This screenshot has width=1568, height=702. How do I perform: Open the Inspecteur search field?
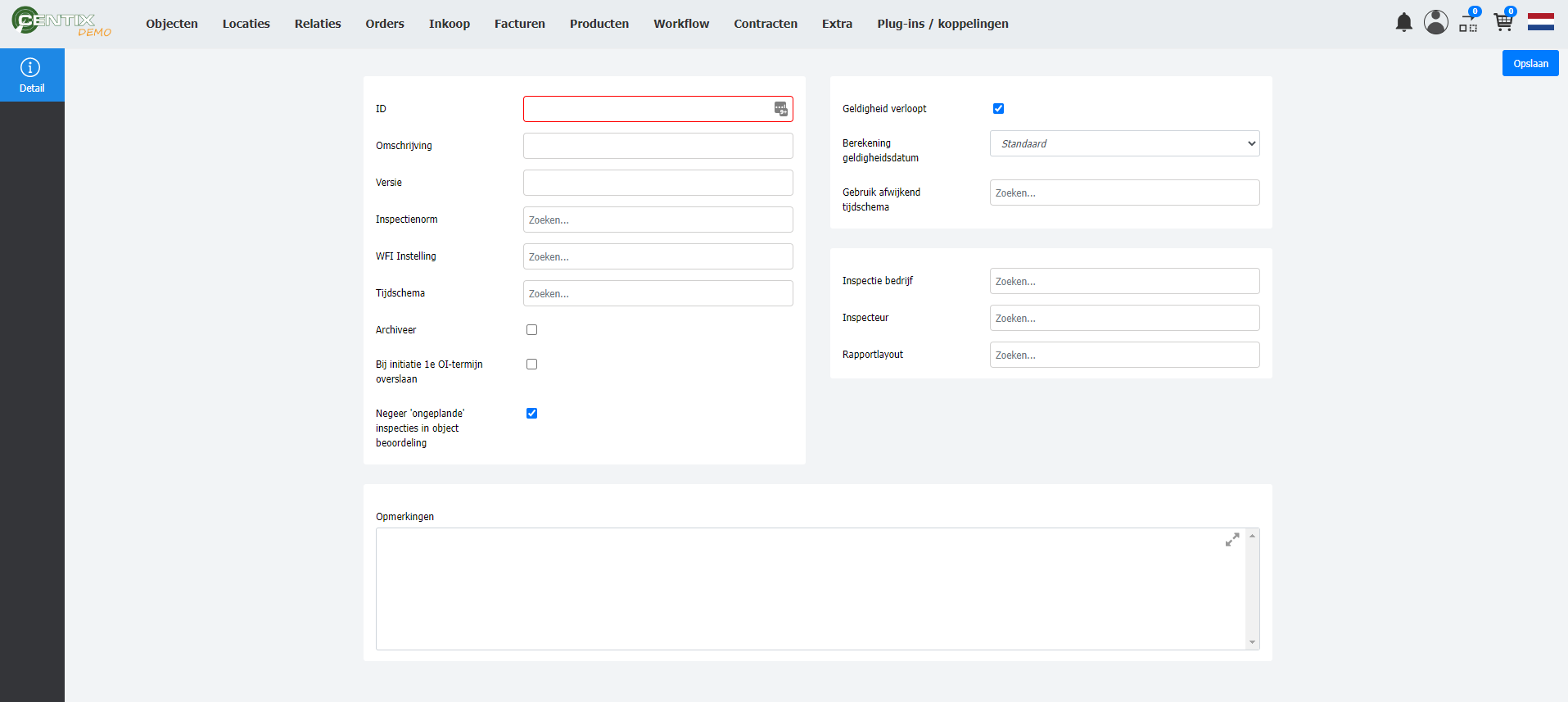1124,318
